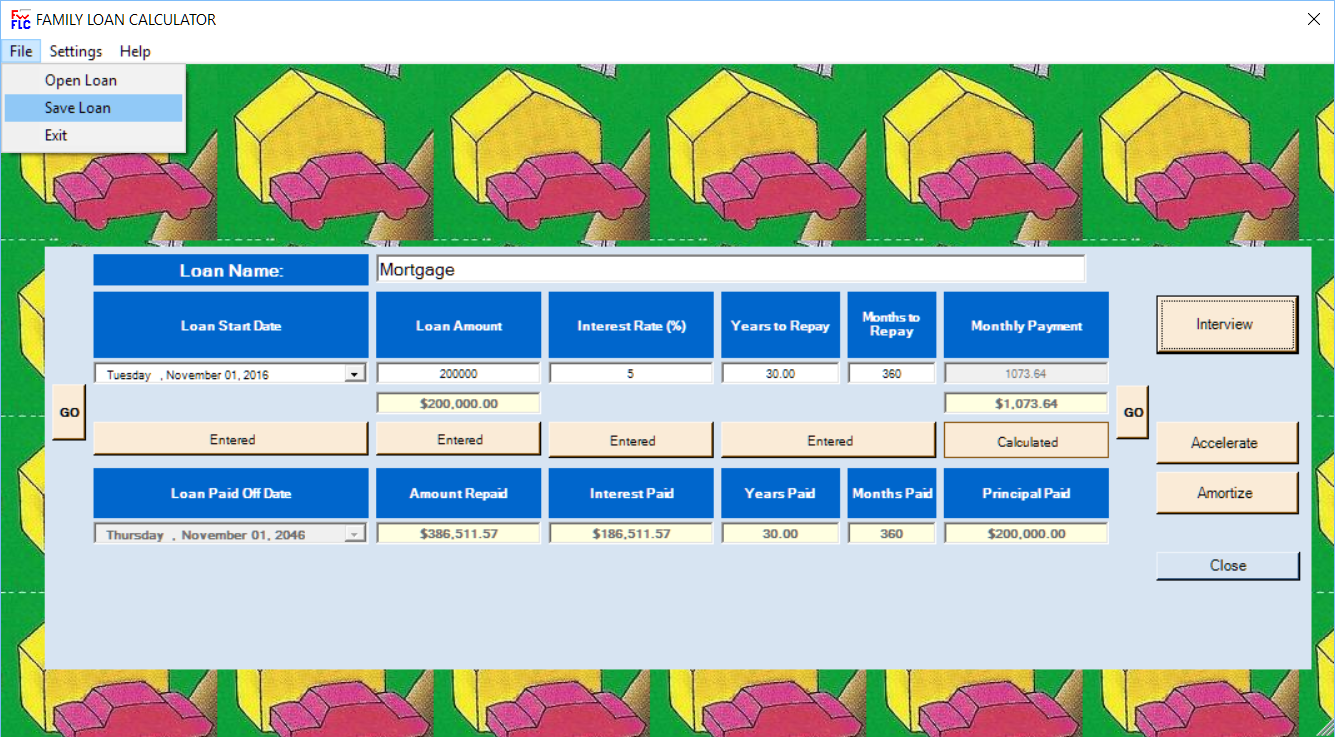Open the File menu

pos(21,51)
